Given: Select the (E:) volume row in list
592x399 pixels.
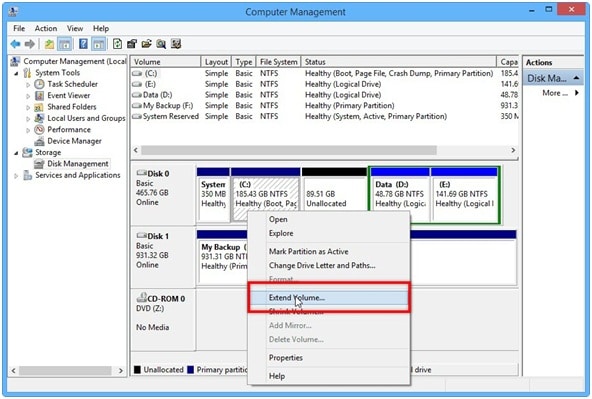Looking at the screenshot, I should click(325, 84).
